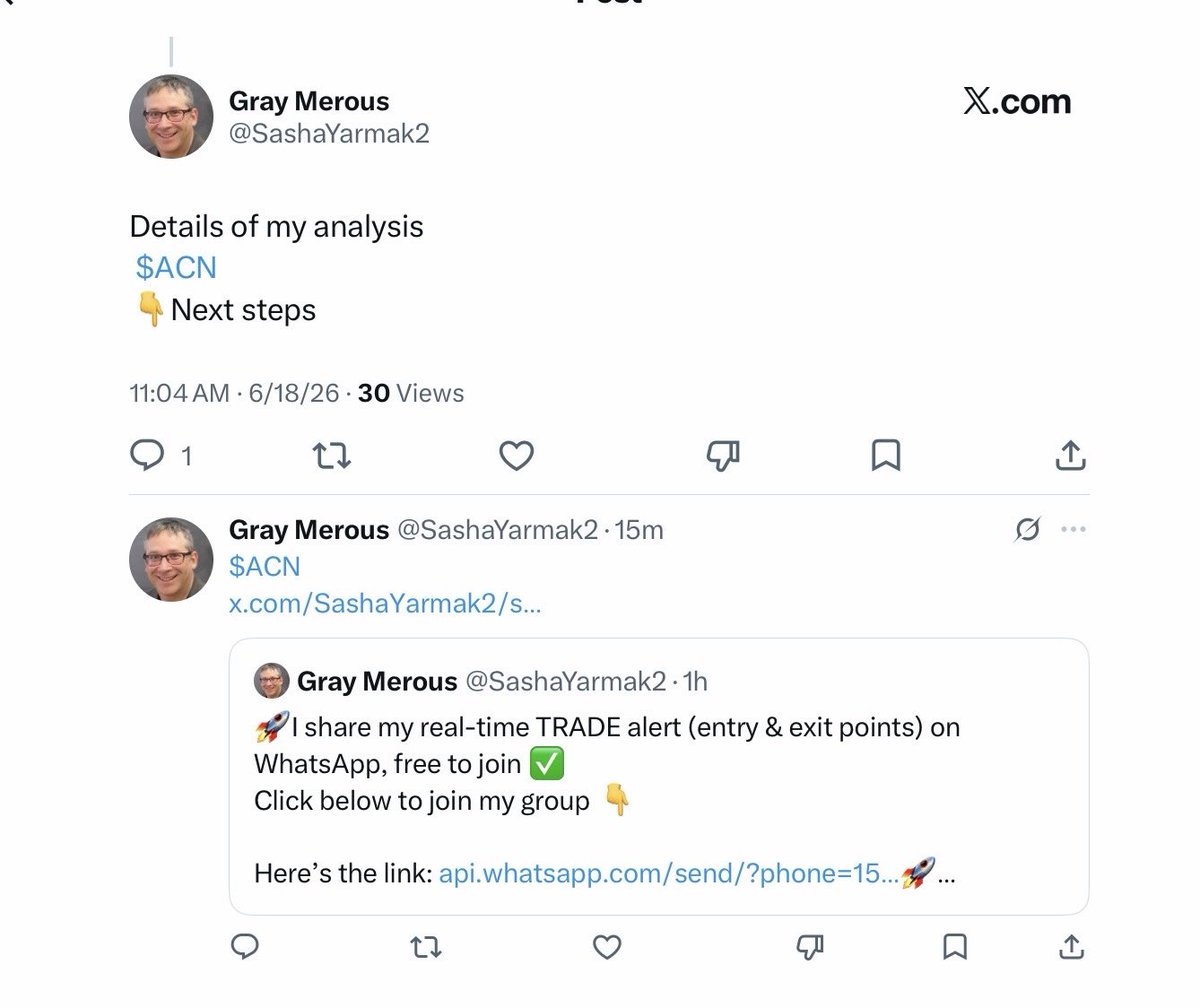This screenshot has width=1200, height=1008.
Task: Bookmark the 15m reply
Action: click(x=955, y=945)
